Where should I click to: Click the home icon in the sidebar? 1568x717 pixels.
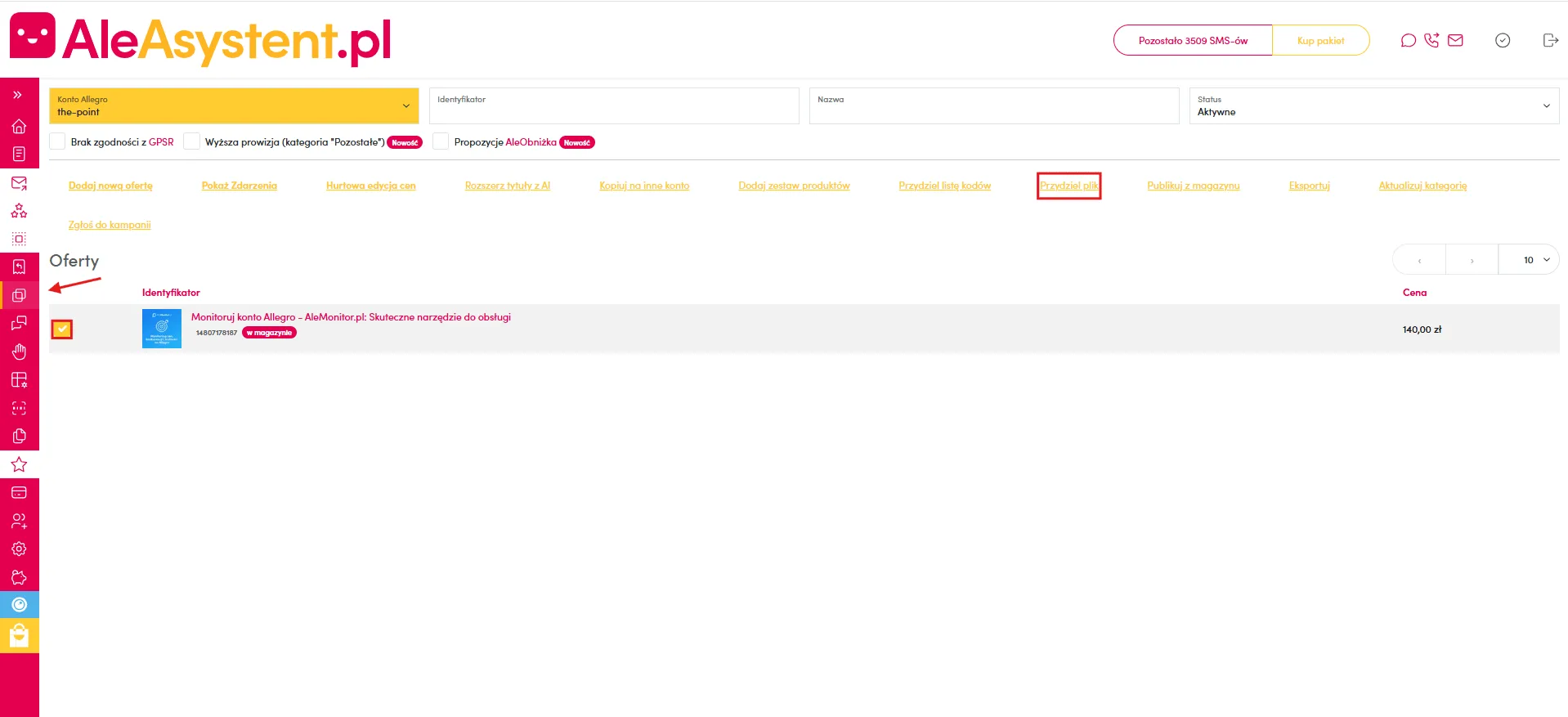click(19, 127)
